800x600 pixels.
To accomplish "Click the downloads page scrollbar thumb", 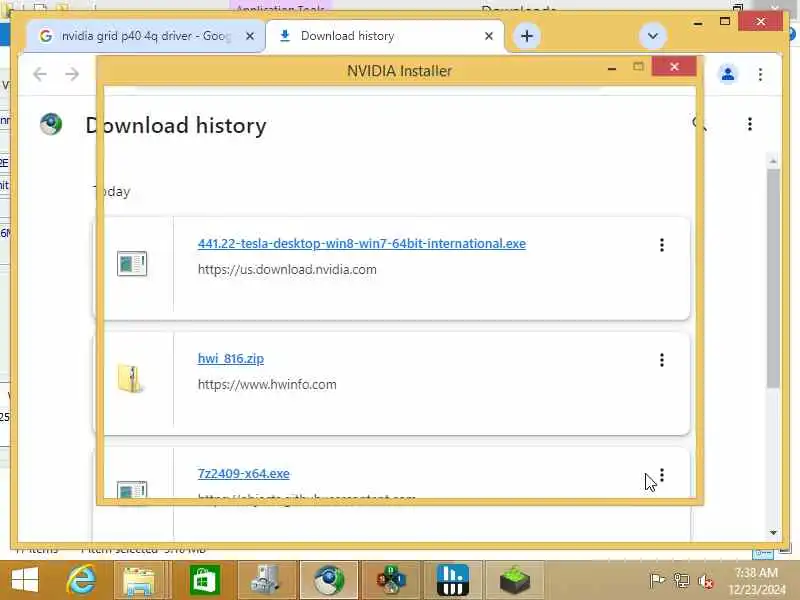I will (773, 278).
